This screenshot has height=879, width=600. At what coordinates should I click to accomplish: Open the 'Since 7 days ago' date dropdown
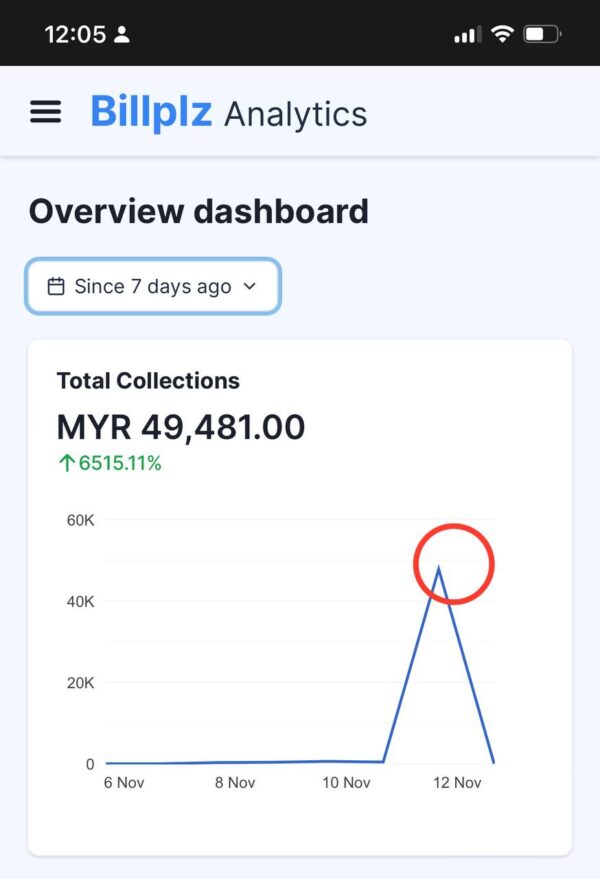click(x=153, y=286)
